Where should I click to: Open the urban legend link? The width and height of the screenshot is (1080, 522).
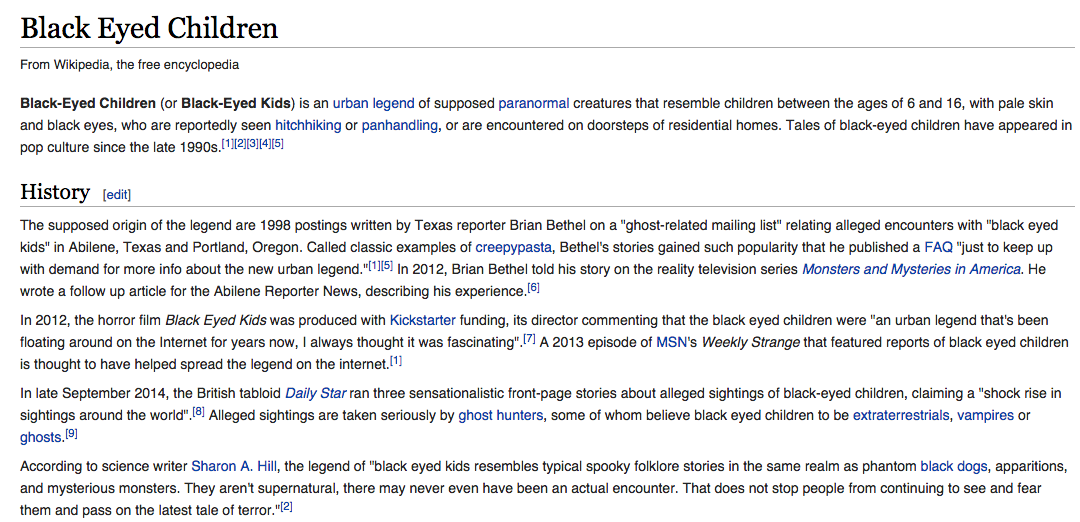pyautogui.click(x=373, y=104)
